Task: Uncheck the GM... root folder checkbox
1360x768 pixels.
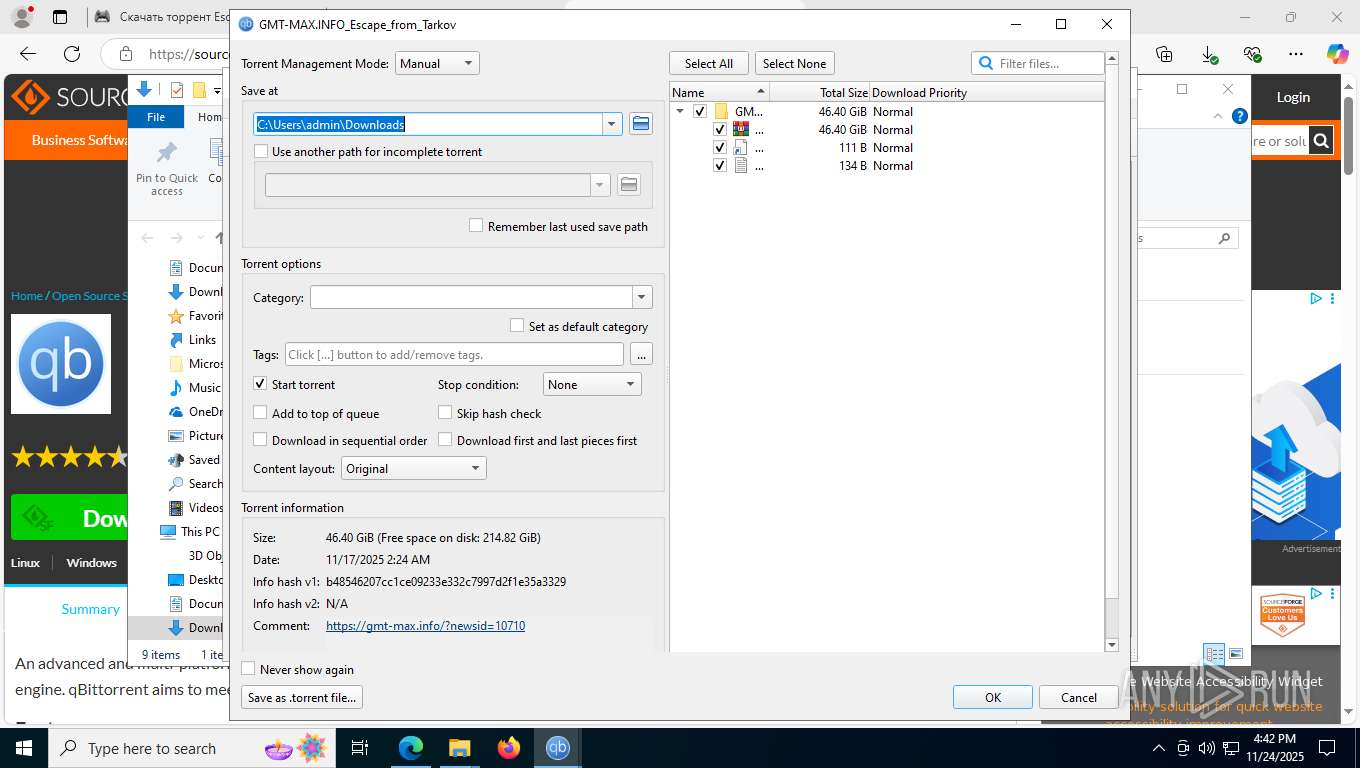Action: (x=700, y=111)
